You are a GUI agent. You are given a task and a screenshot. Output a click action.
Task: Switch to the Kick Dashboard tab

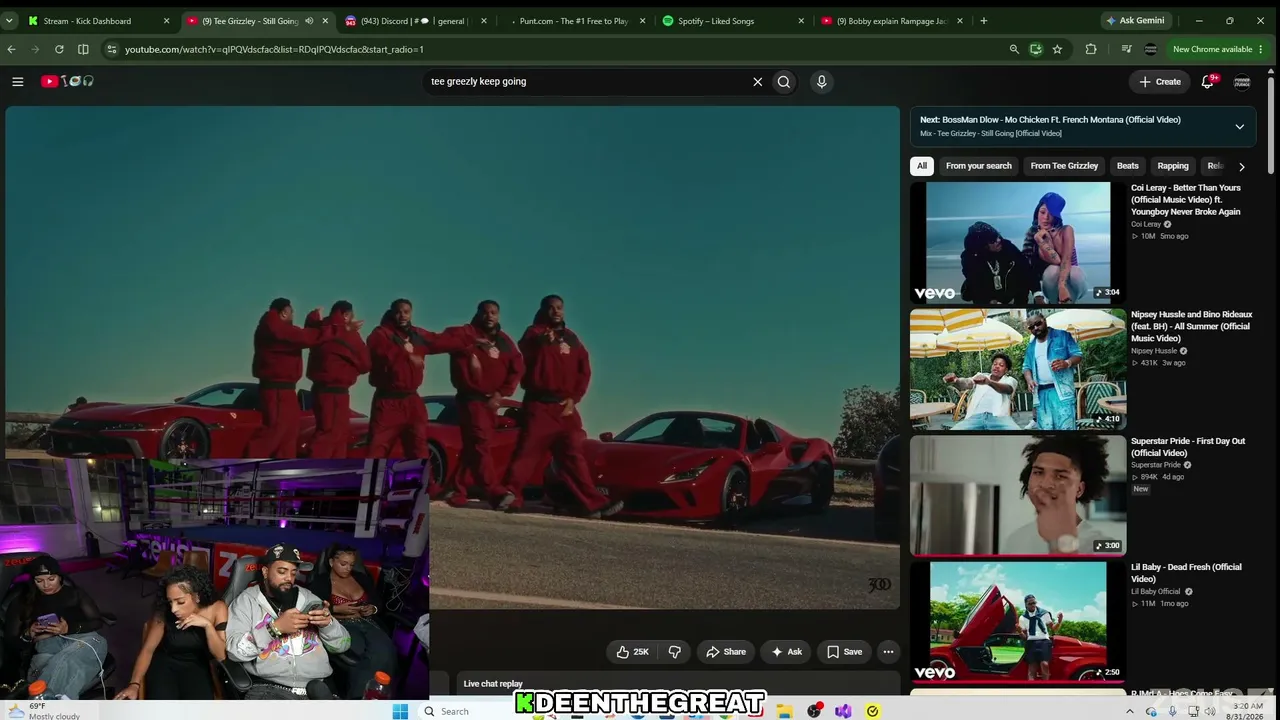click(x=98, y=21)
